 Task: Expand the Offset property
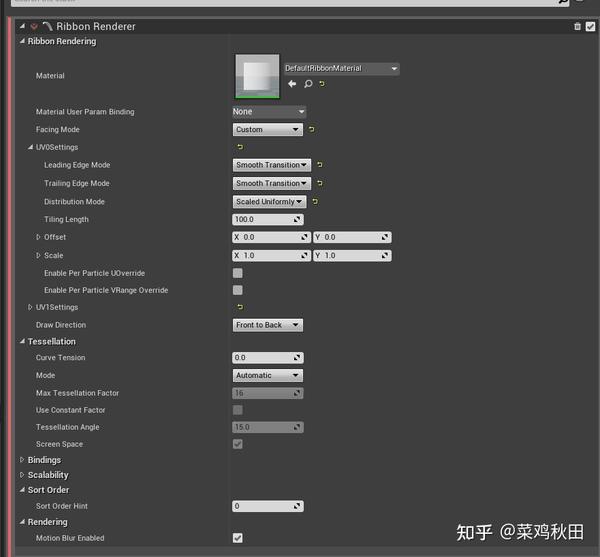click(38, 237)
